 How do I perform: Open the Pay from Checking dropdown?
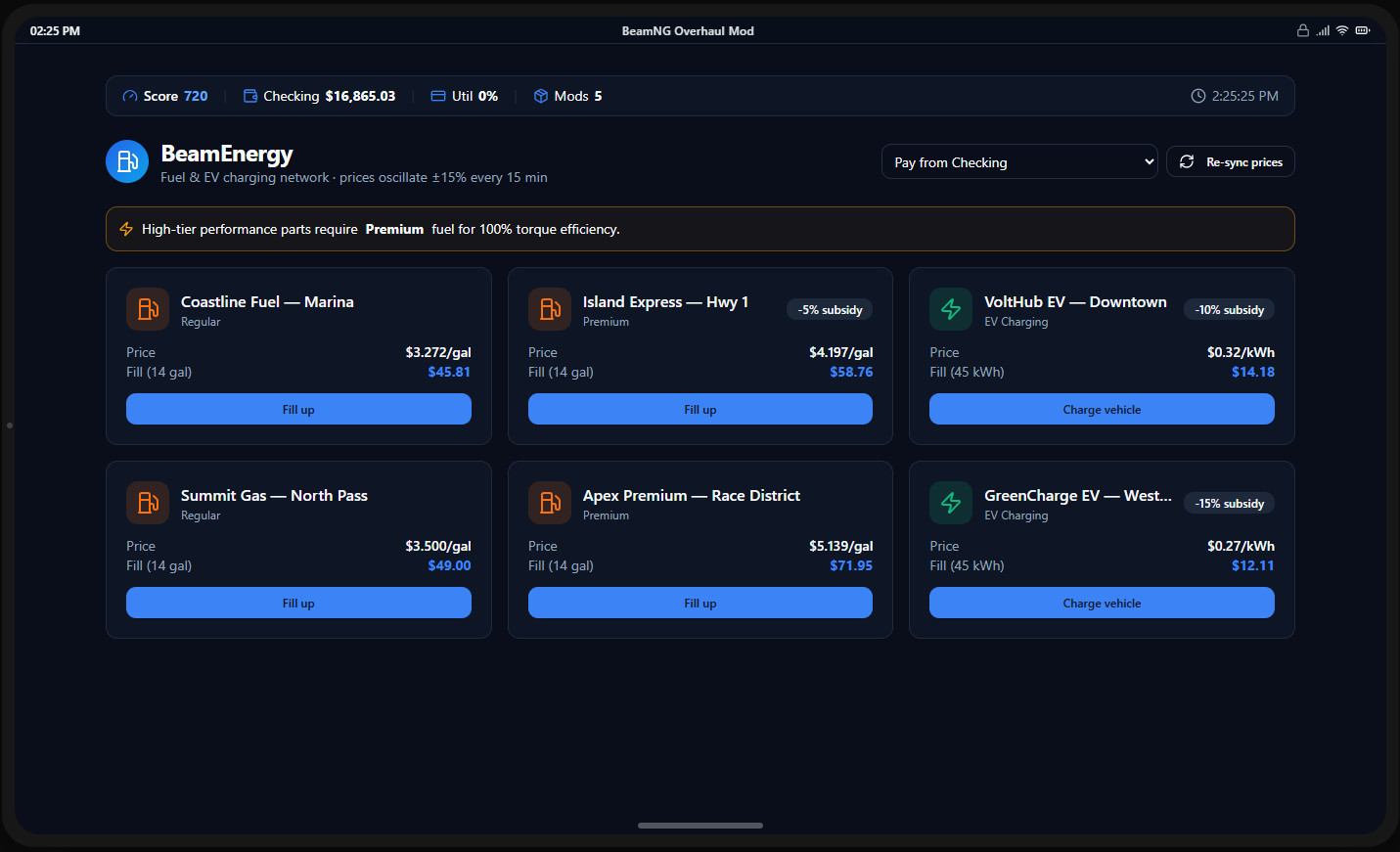(x=1019, y=162)
